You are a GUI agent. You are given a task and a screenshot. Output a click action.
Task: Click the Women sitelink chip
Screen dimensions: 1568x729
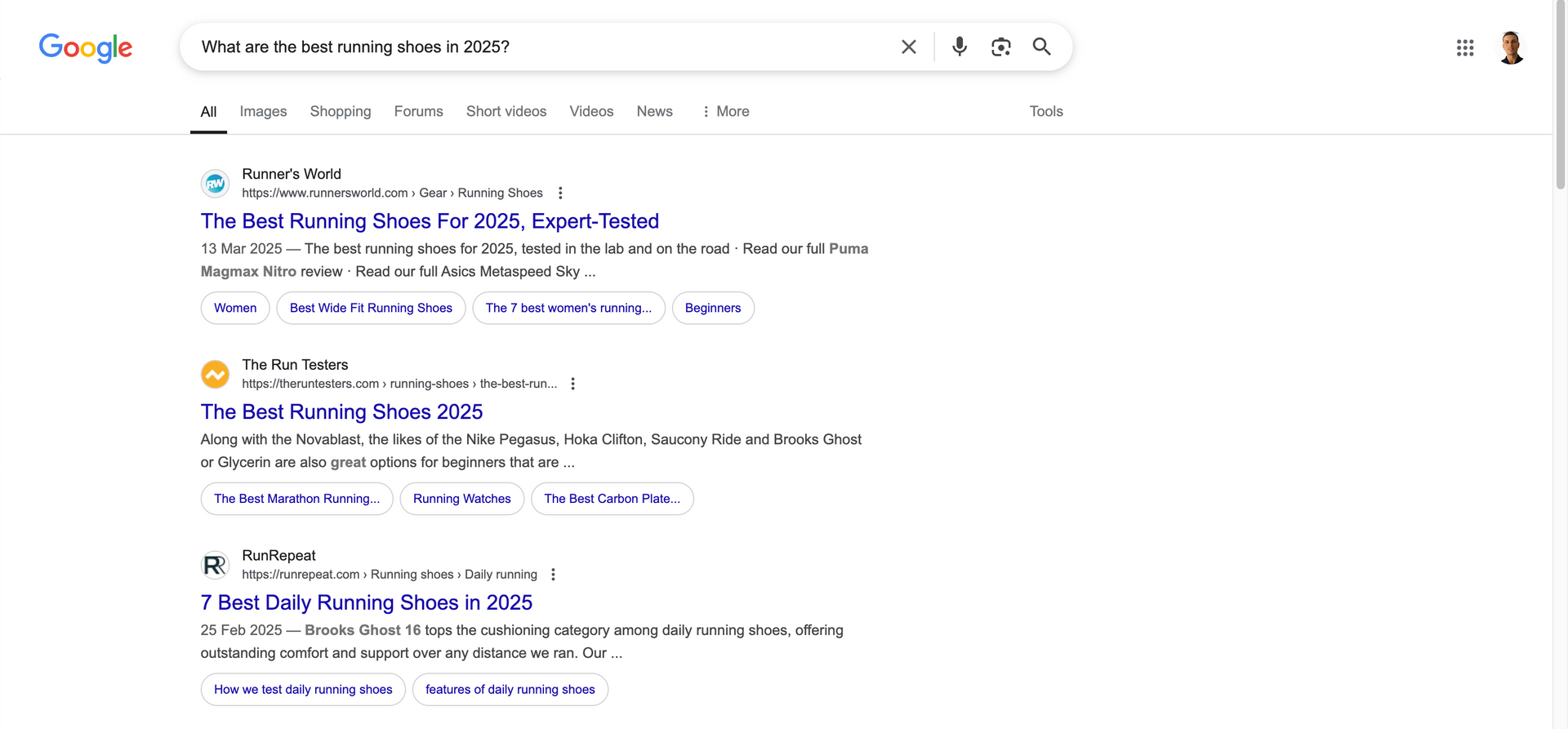pos(235,309)
